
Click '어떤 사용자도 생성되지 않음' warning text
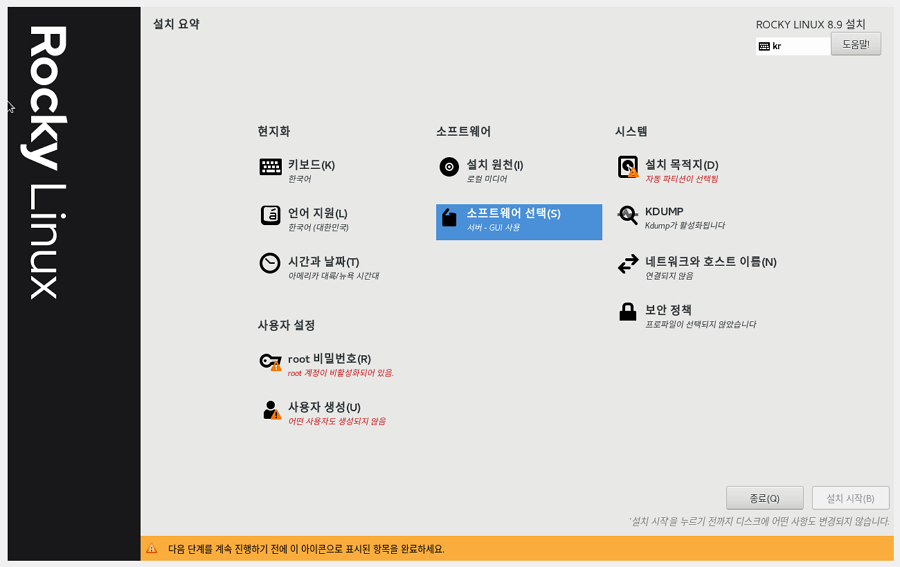[336, 421]
